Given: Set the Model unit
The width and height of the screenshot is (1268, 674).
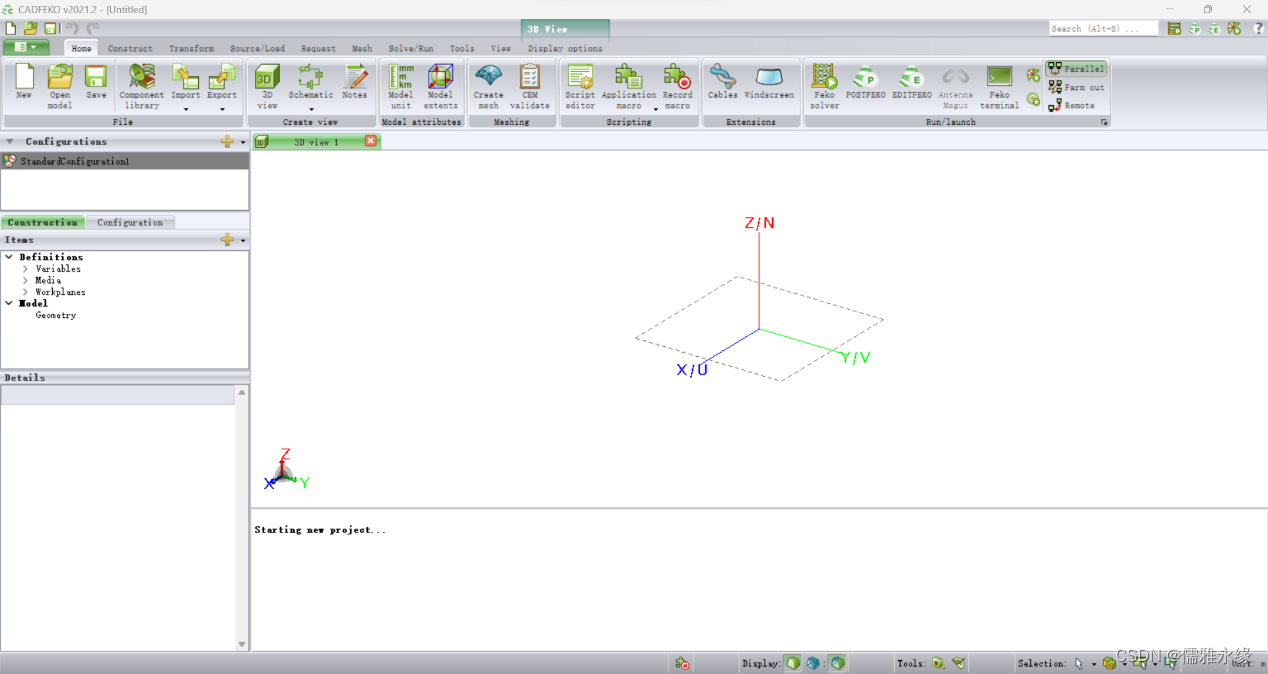Looking at the screenshot, I should pyautogui.click(x=401, y=87).
